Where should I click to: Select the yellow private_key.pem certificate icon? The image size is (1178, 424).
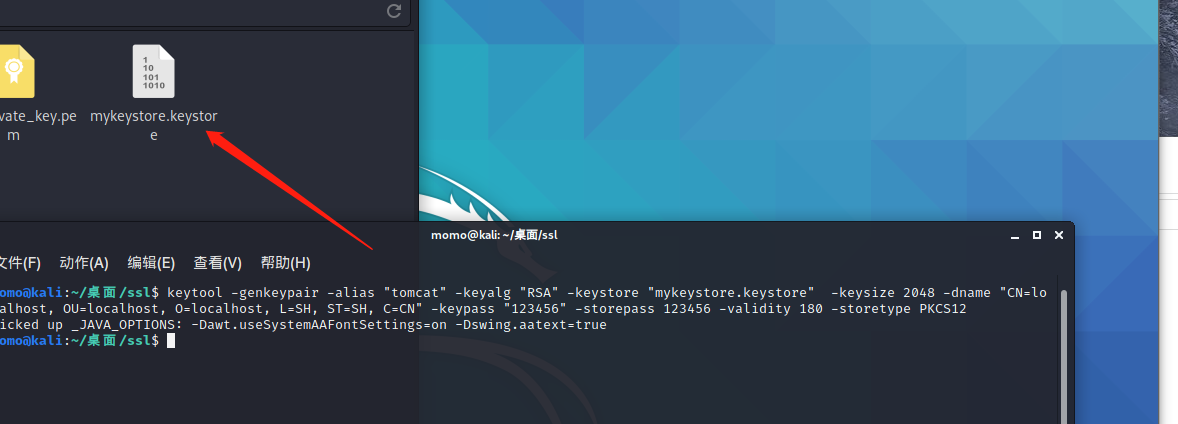pyautogui.click(x=14, y=72)
